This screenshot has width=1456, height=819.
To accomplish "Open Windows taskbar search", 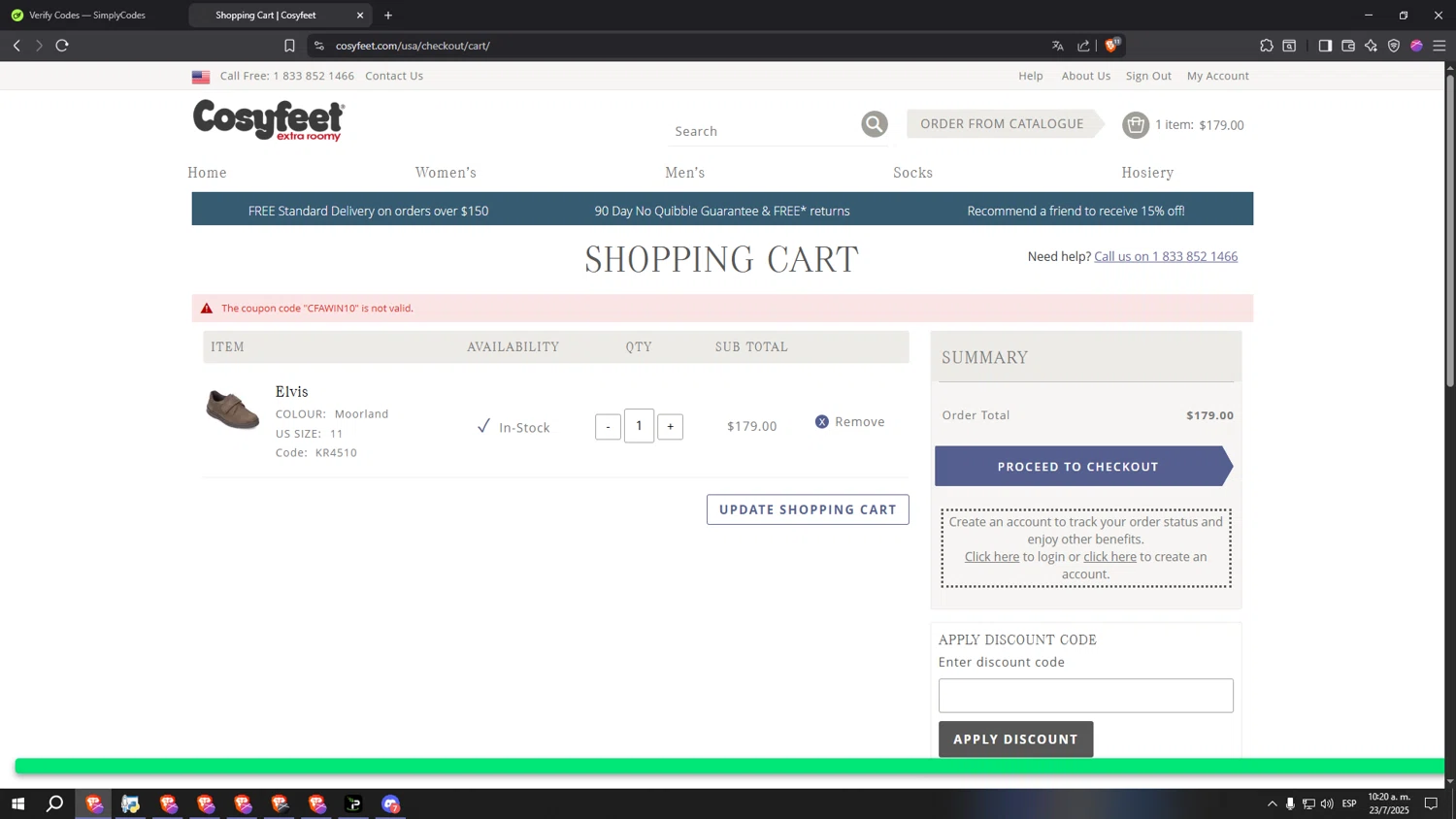I will pos(55,803).
